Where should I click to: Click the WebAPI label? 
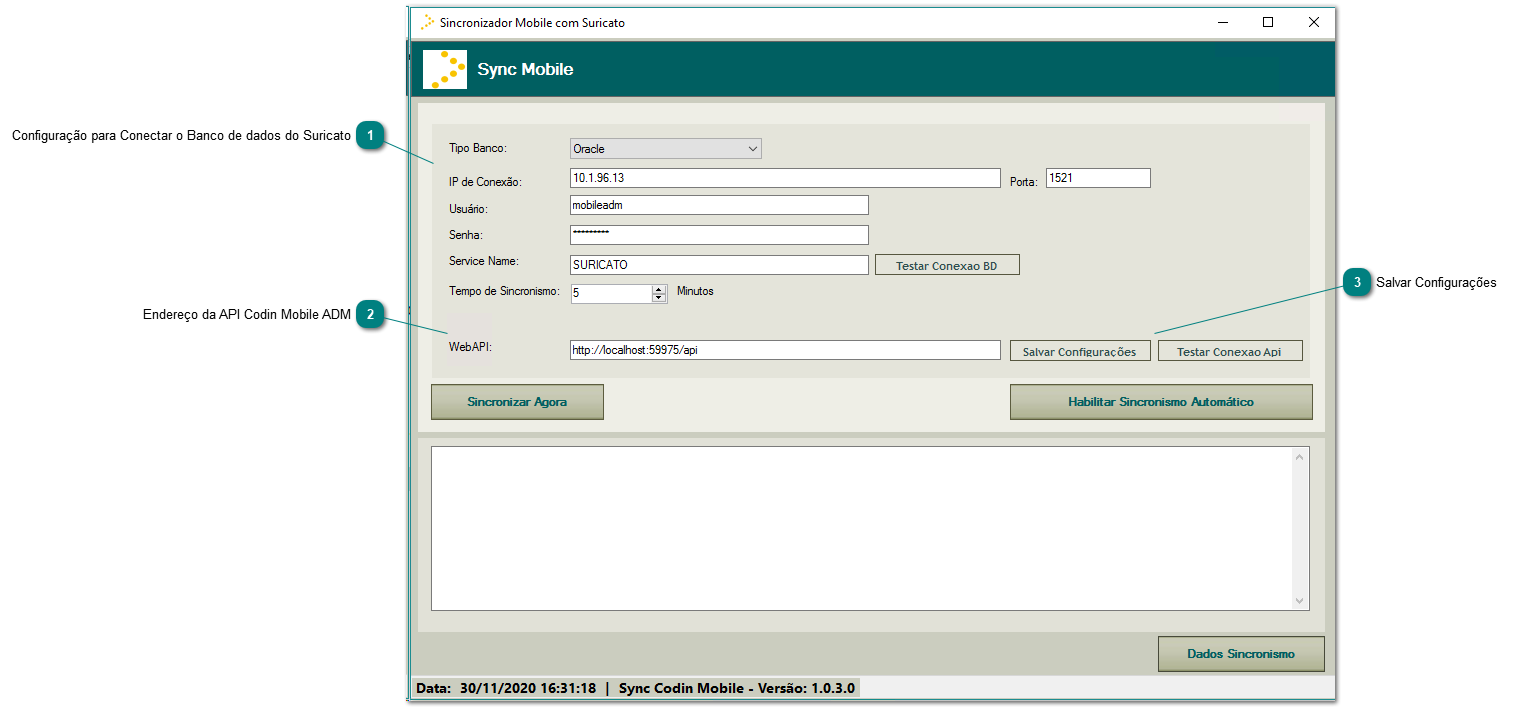click(x=471, y=346)
